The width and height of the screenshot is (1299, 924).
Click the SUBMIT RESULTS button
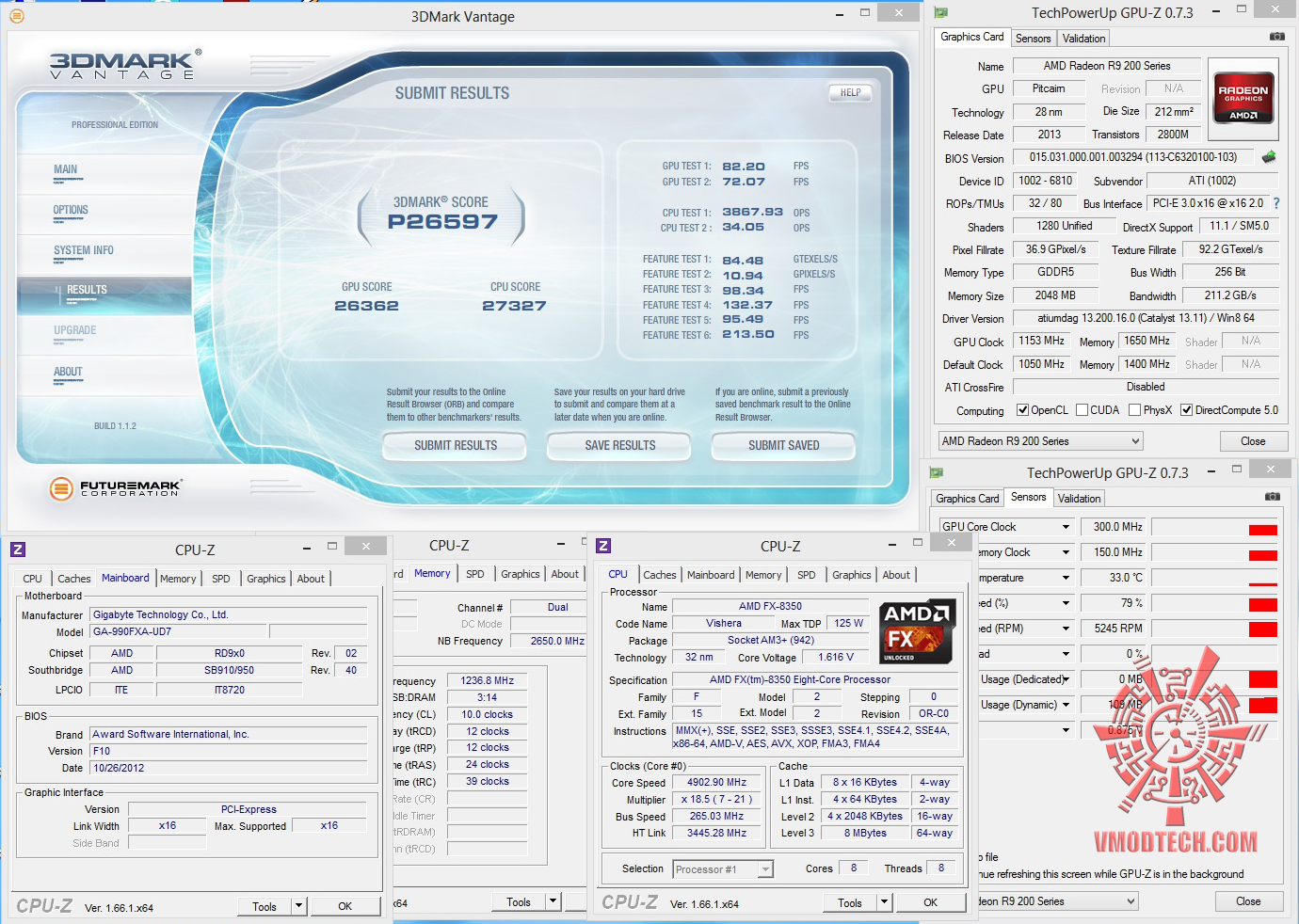coord(455,446)
